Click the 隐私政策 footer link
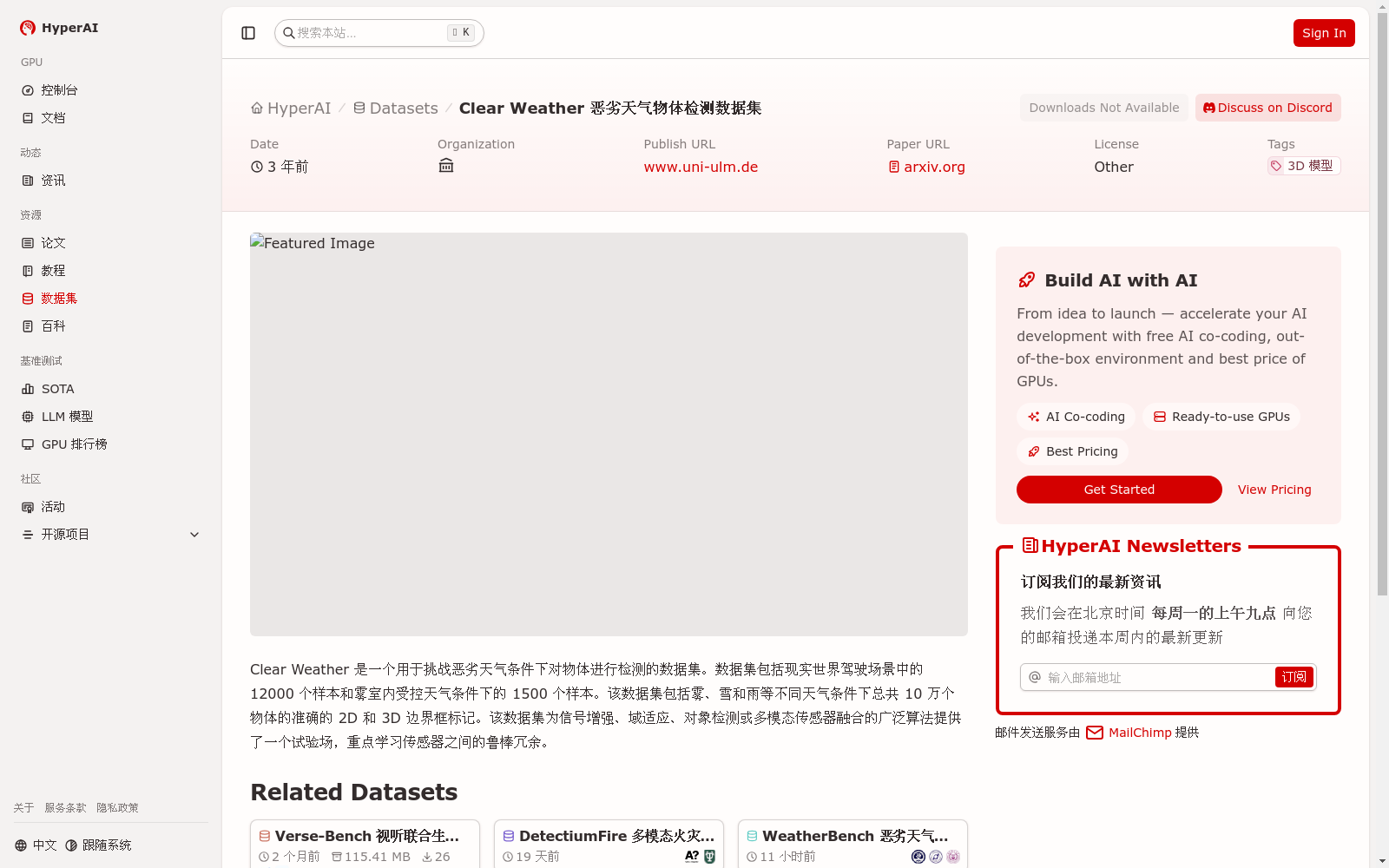The width and height of the screenshot is (1389, 868). pyautogui.click(x=117, y=808)
